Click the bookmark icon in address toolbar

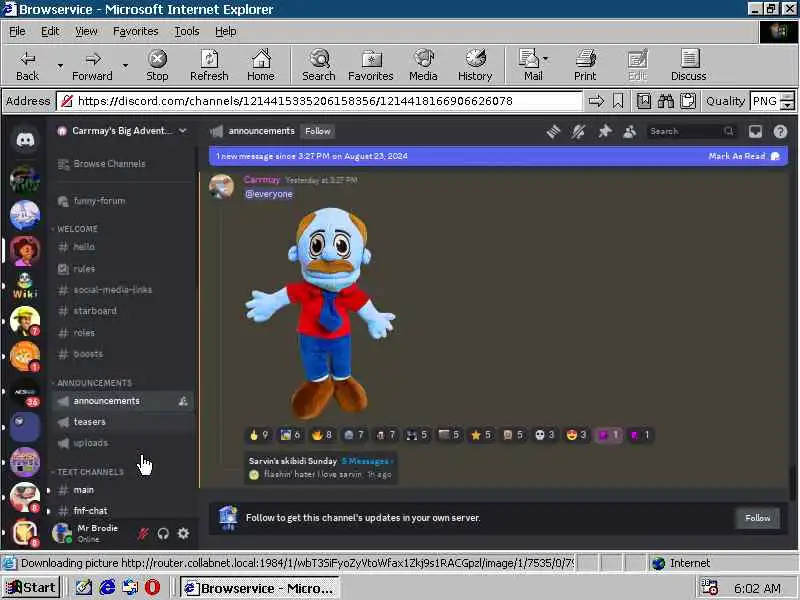(618, 101)
